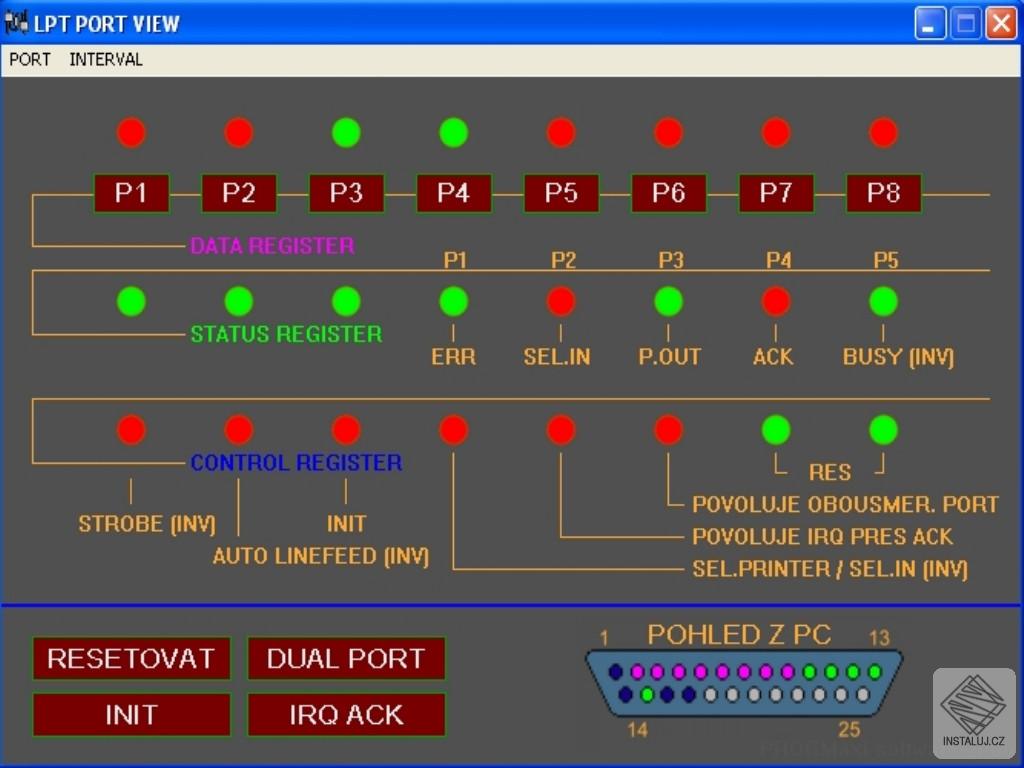Close the LPT PORT VIEW window
This screenshot has width=1024, height=768.
tap(1000, 24)
